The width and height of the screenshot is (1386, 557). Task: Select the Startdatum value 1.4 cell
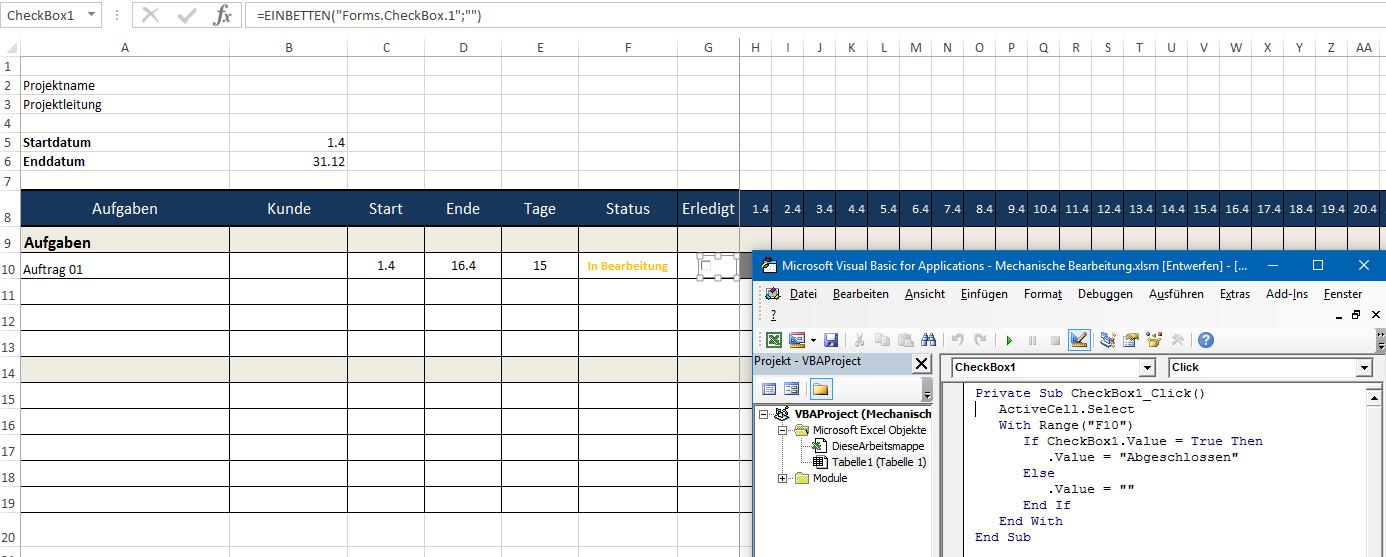pos(288,142)
